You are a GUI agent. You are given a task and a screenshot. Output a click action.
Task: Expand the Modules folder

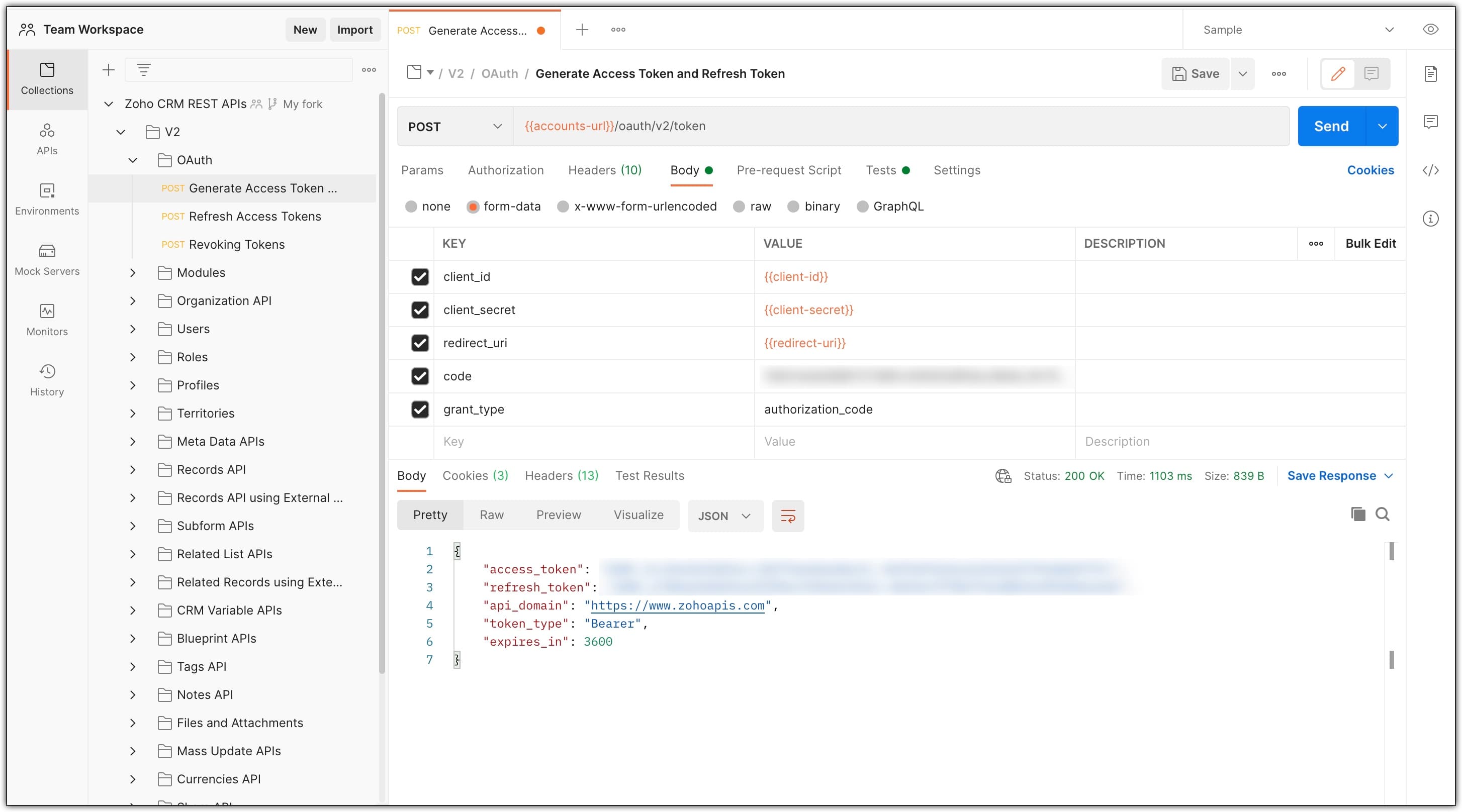pos(133,273)
